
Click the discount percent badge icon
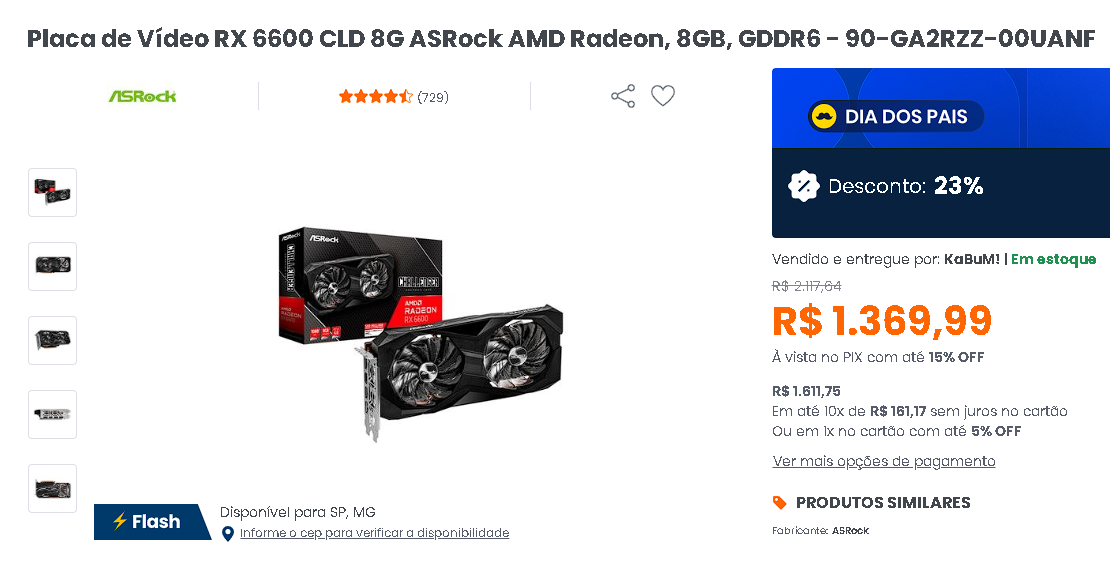coord(803,186)
